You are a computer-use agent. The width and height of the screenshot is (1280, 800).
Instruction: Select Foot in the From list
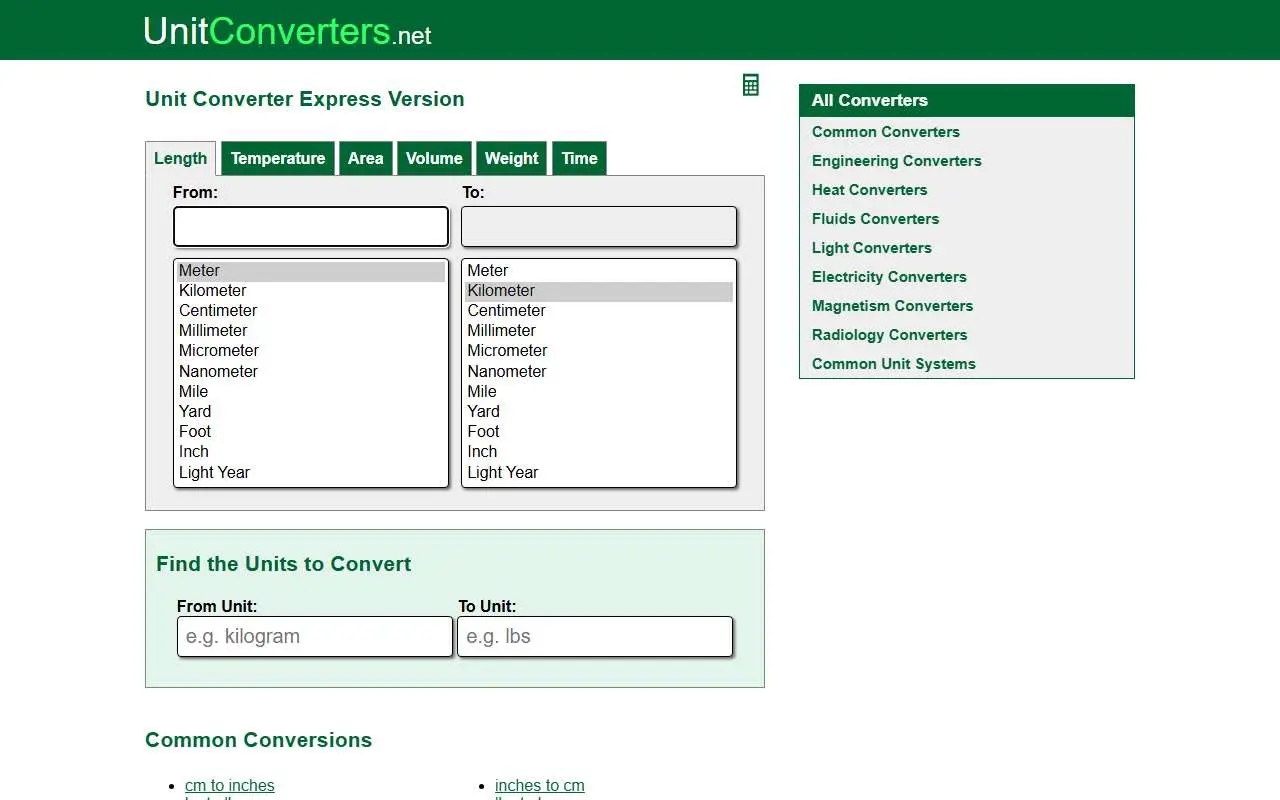(x=311, y=432)
